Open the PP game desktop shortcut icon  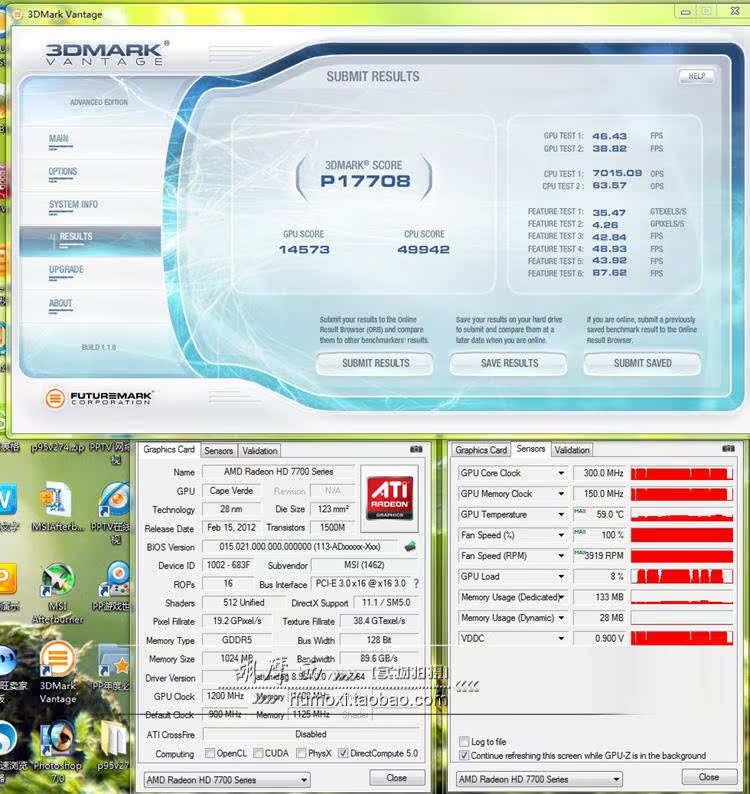click(x=114, y=580)
